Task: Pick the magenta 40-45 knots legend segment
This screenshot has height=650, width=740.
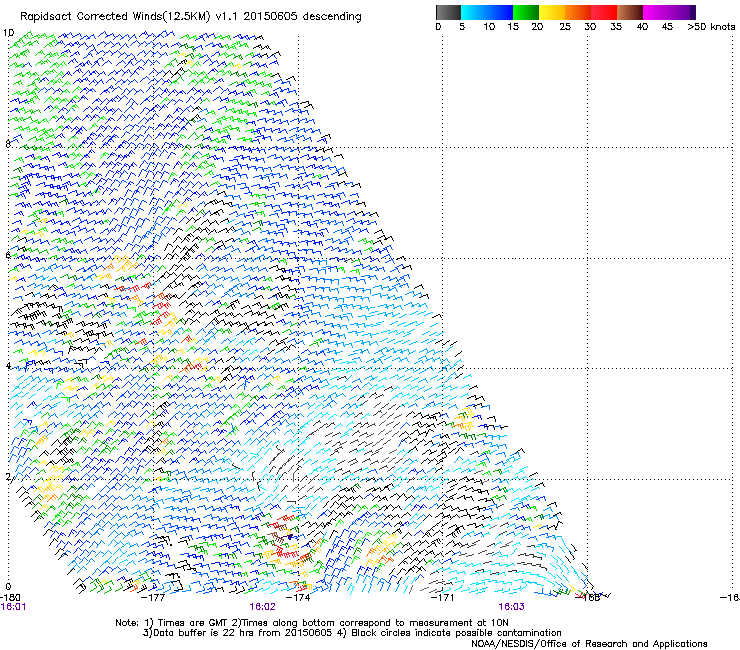Action: [x=656, y=12]
